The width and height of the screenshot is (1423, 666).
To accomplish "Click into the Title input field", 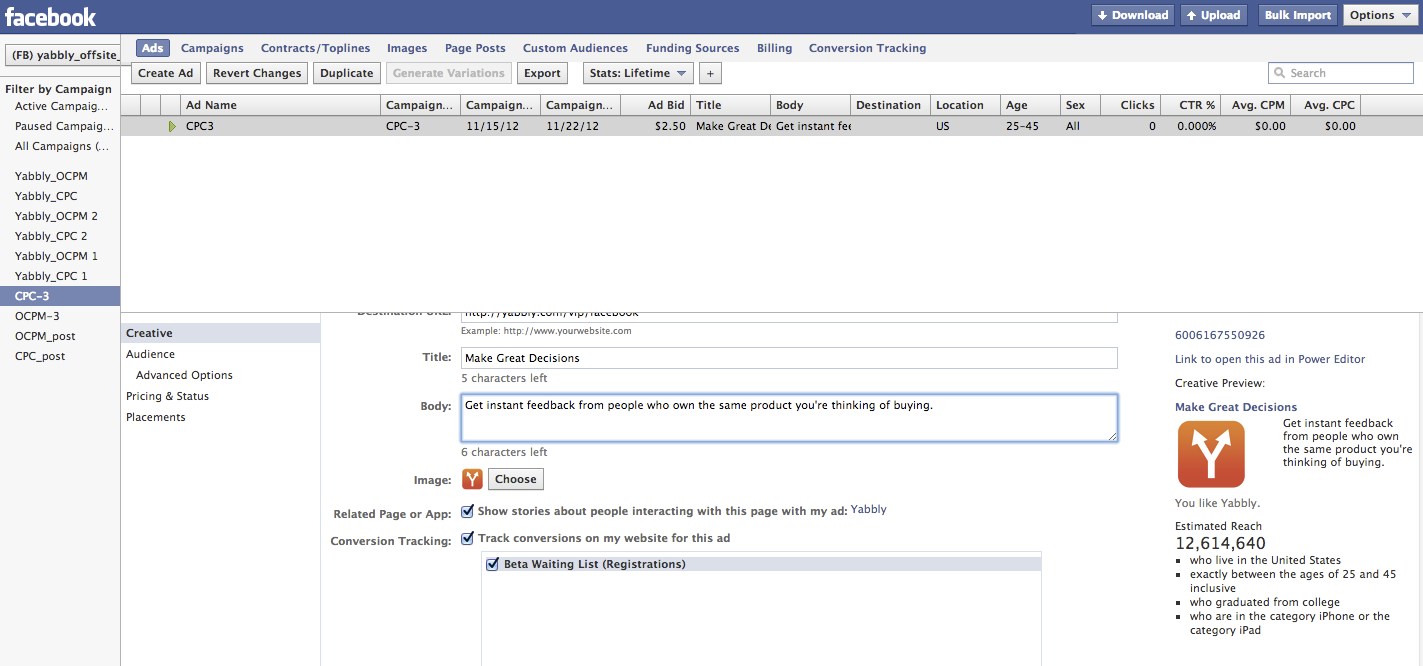I will click(789, 358).
